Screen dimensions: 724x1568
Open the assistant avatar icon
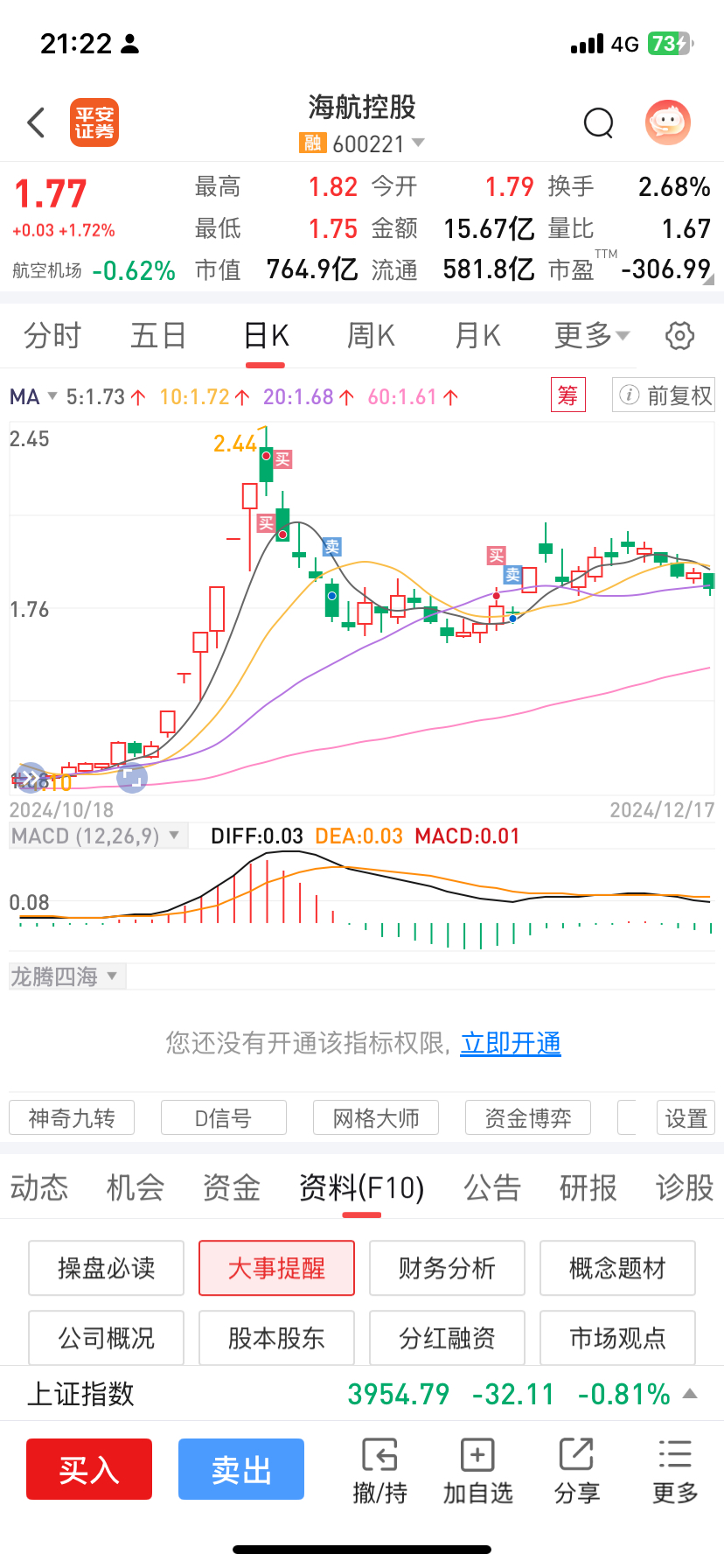coord(668,122)
